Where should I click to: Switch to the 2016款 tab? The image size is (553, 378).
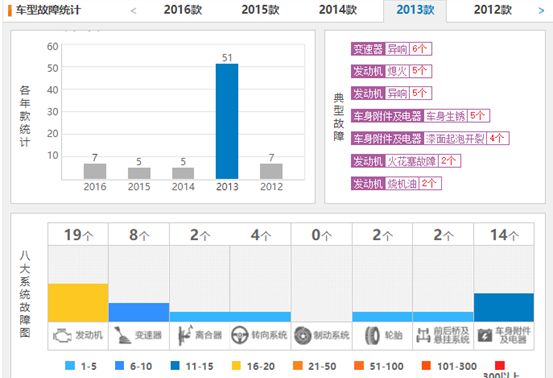183,10
